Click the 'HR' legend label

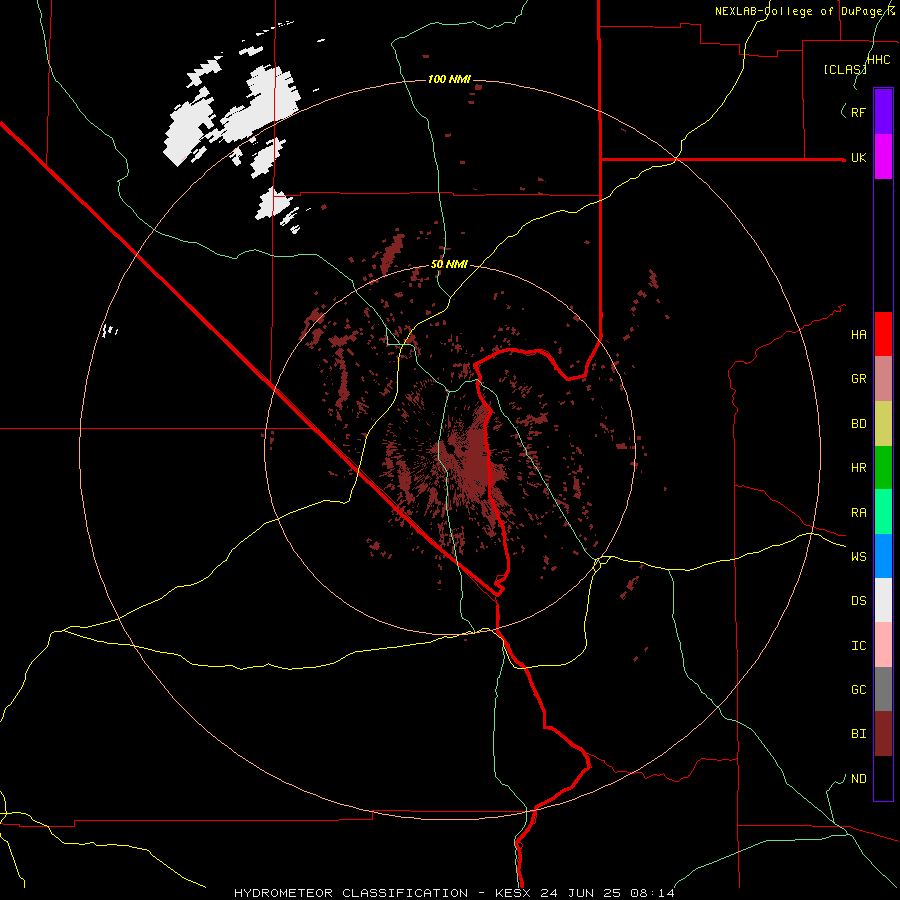click(858, 468)
